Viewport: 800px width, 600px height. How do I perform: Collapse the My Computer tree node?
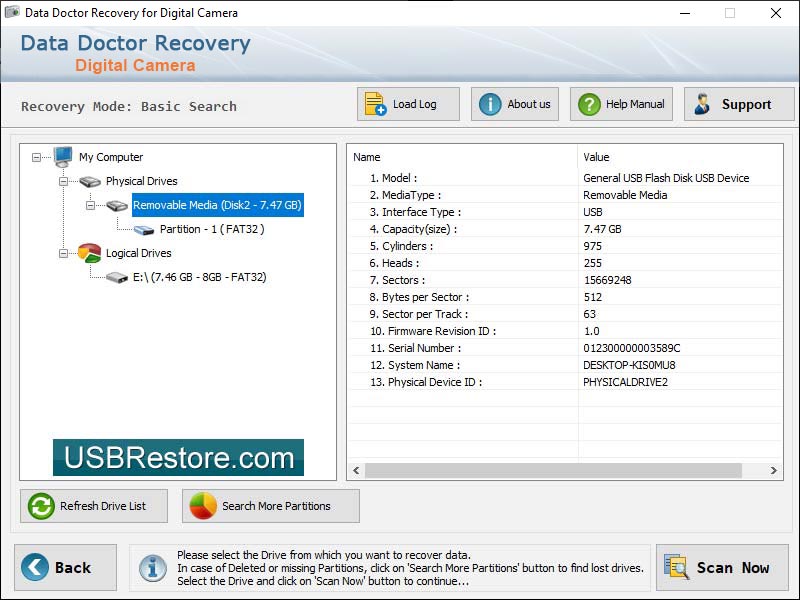coord(38,157)
